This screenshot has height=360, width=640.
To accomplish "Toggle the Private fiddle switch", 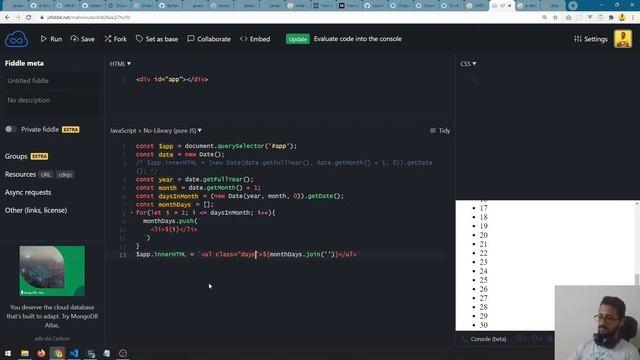I will (11, 129).
